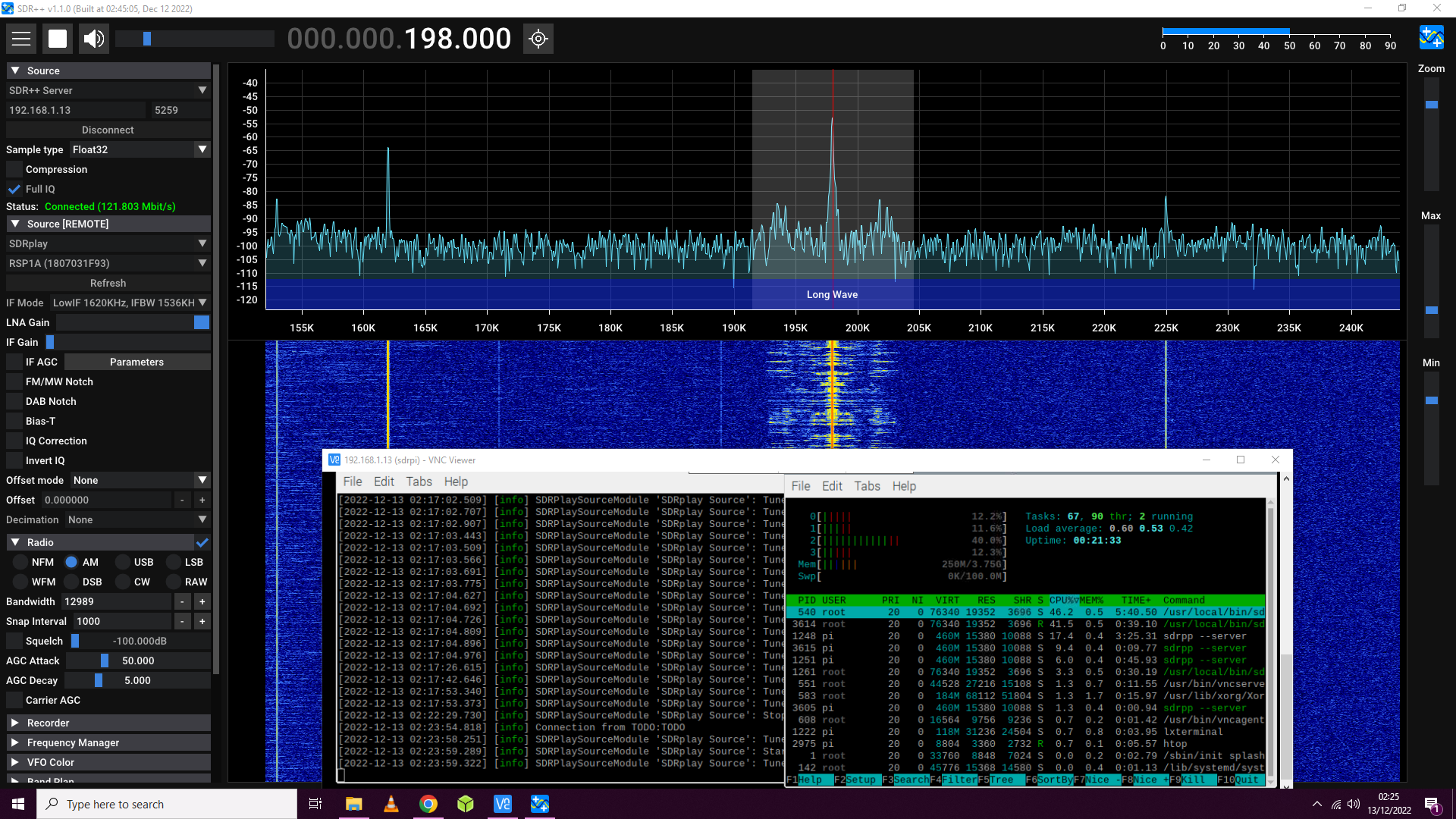Image resolution: width=1456 pixels, height=819 pixels.
Task: Open the IF Mode dropdown
Action: pyautogui.click(x=130, y=303)
